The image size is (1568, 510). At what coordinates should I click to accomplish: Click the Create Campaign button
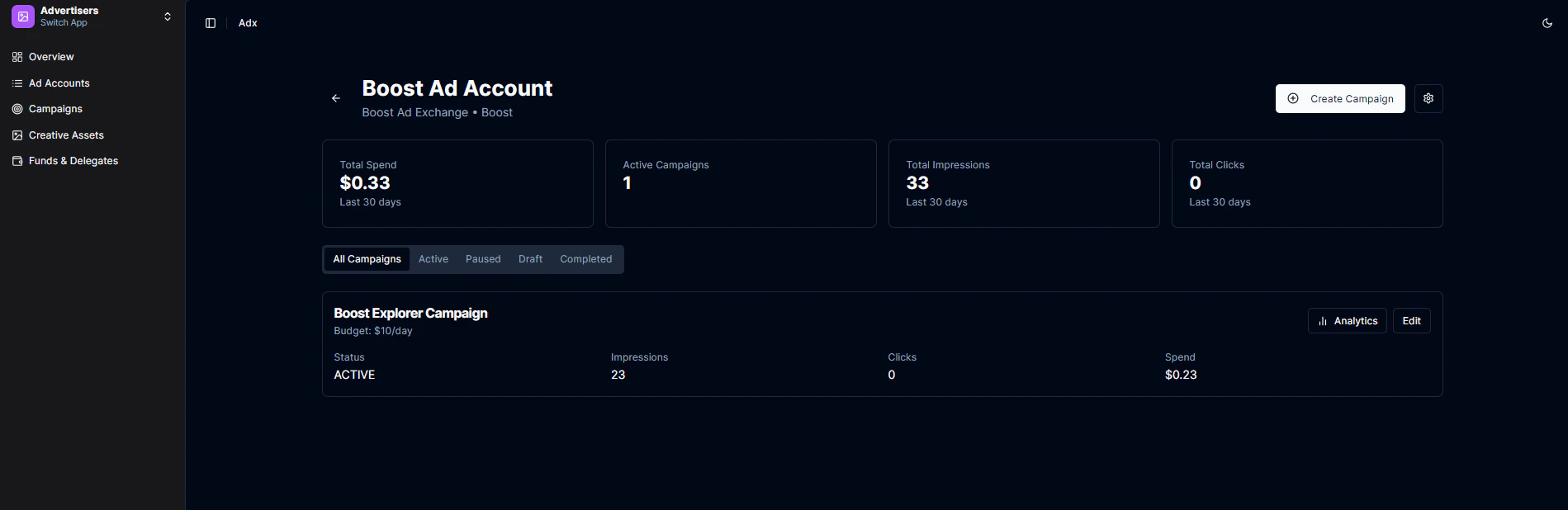coord(1340,99)
